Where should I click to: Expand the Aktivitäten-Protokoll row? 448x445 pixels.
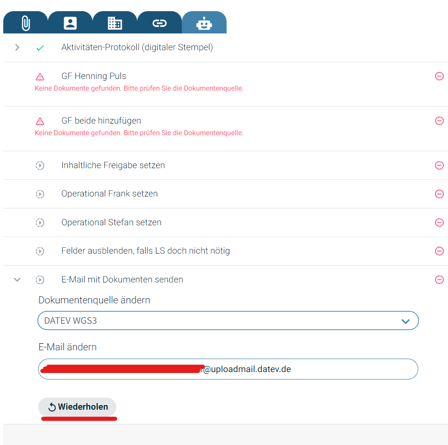point(17,47)
